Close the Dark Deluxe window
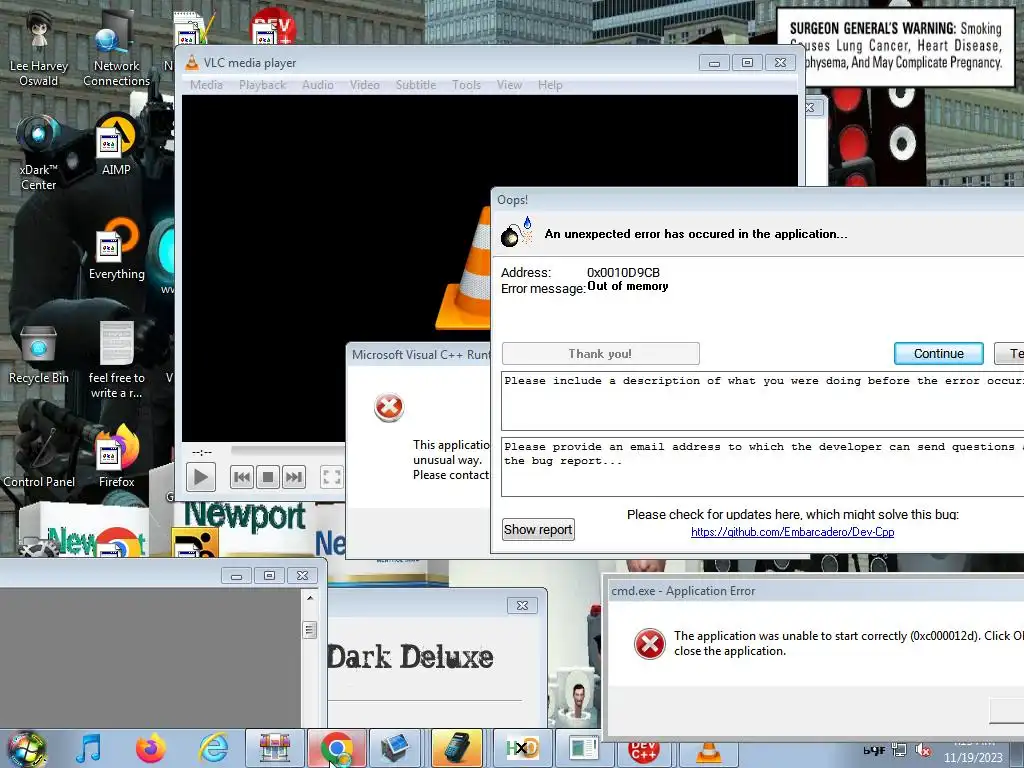 (522, 605)
